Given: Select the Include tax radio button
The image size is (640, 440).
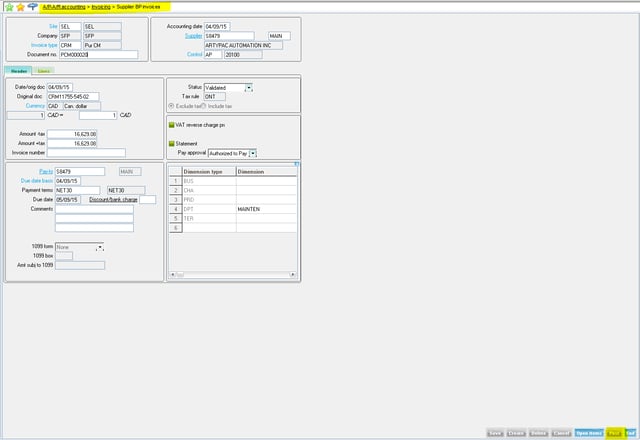Looking at the screenshot, I should [x=205, y=105].
